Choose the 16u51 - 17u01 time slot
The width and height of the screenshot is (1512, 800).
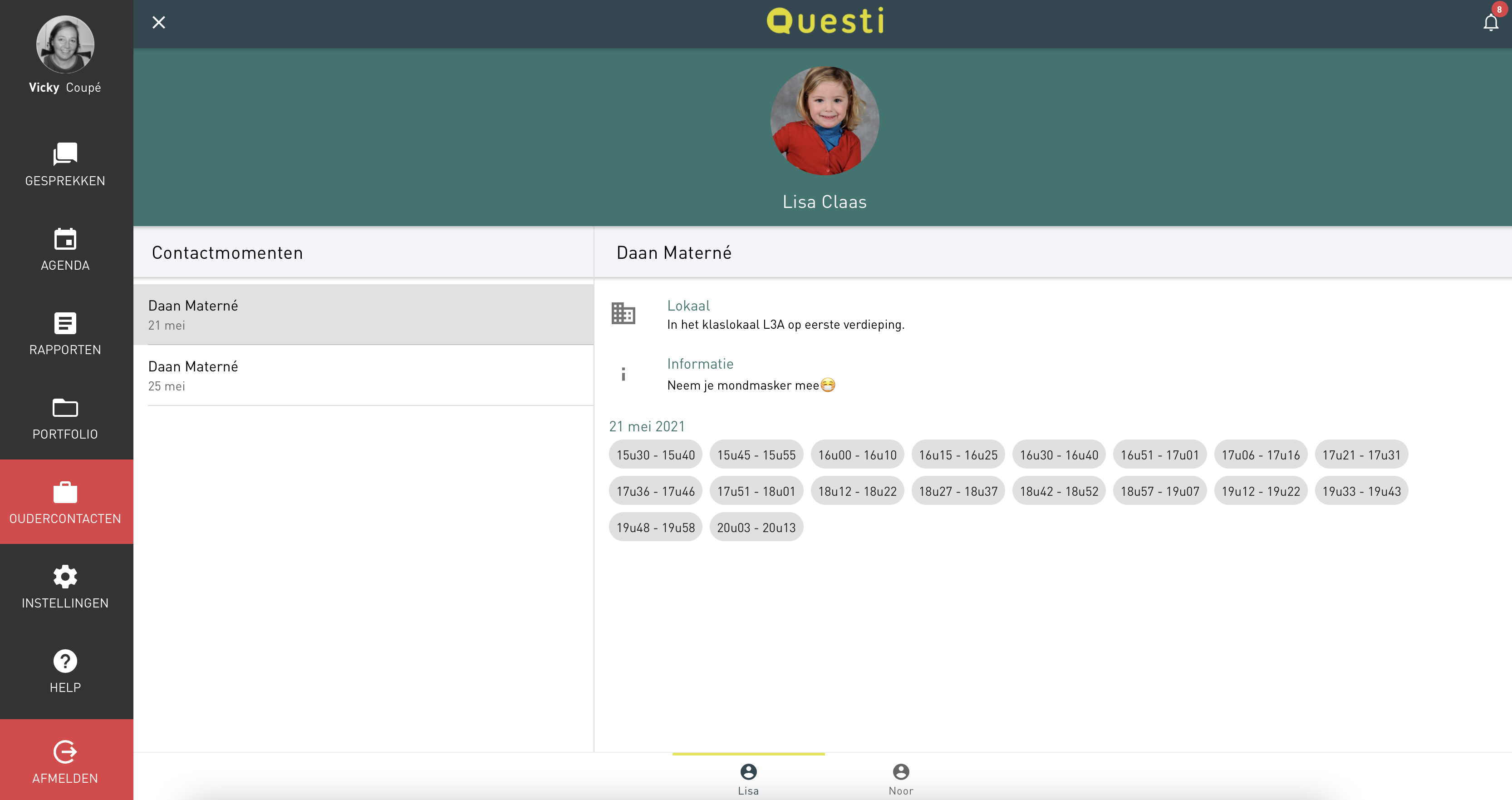1160,454
